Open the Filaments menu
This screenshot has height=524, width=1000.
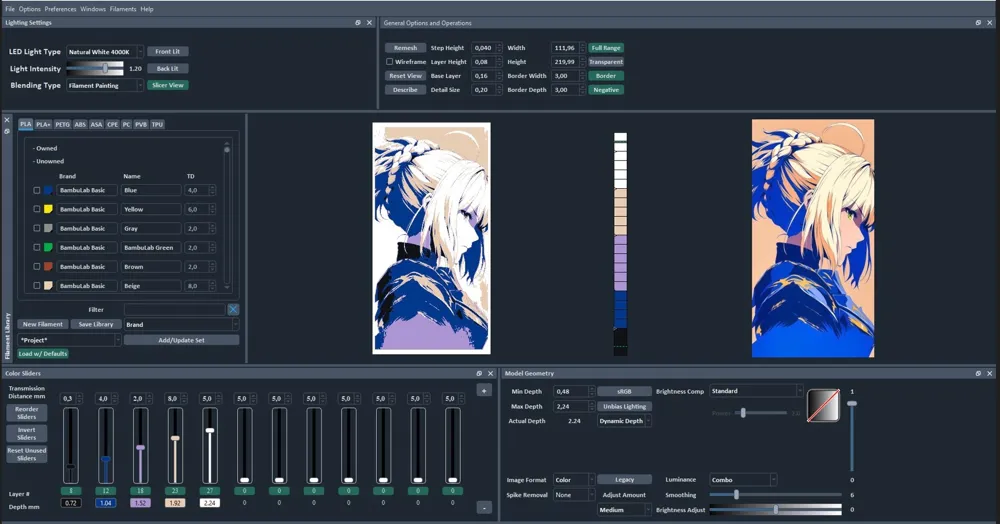click(x=122, y=9)
